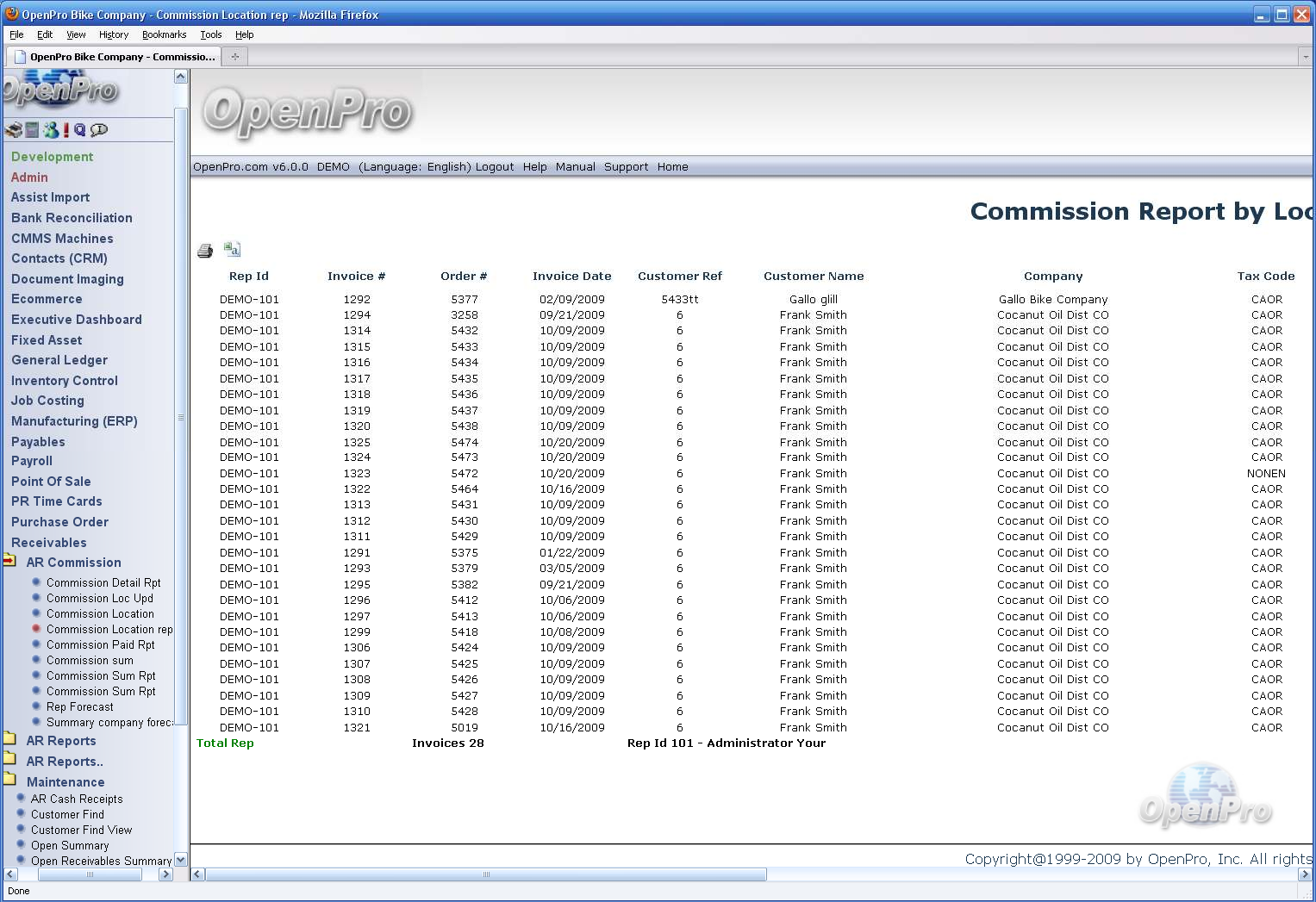
Task: Click the Logout link
Action: click(494, 167)
